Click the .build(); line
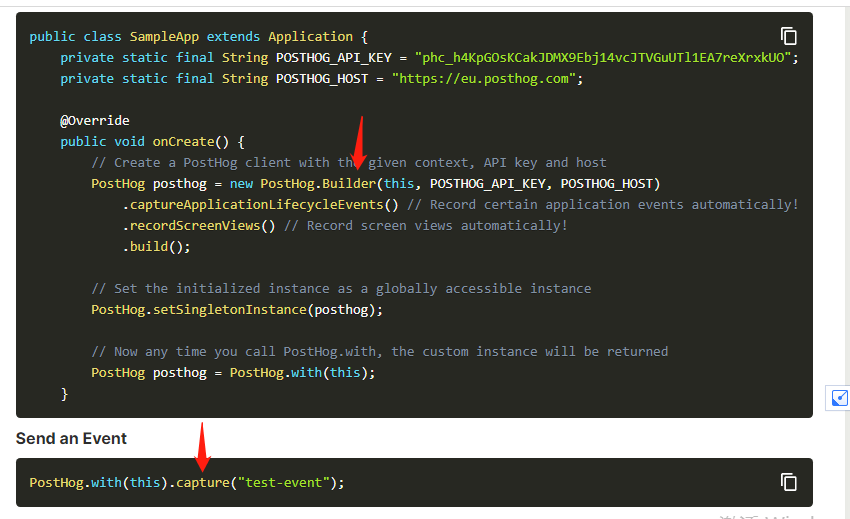The height and width of the screenshot is (519, 850). [x=157, y=247]
